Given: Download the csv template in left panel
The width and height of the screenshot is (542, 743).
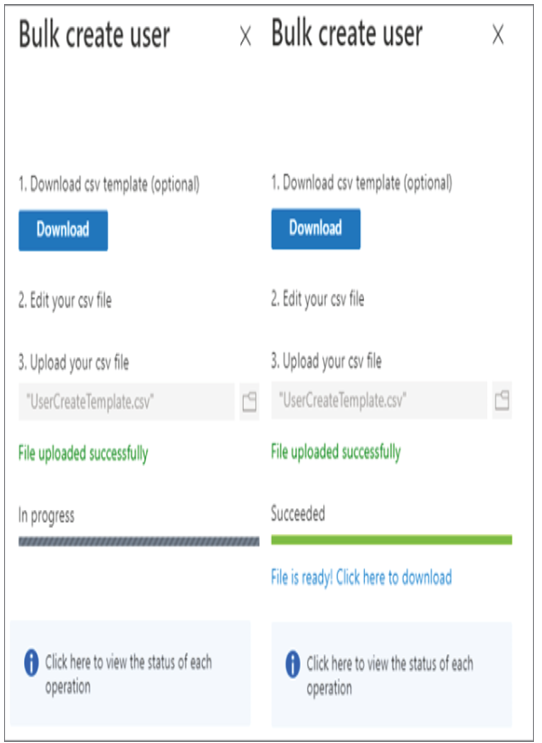Looking at the screenshot, I should pyautogui.click(x=63, y=230).
